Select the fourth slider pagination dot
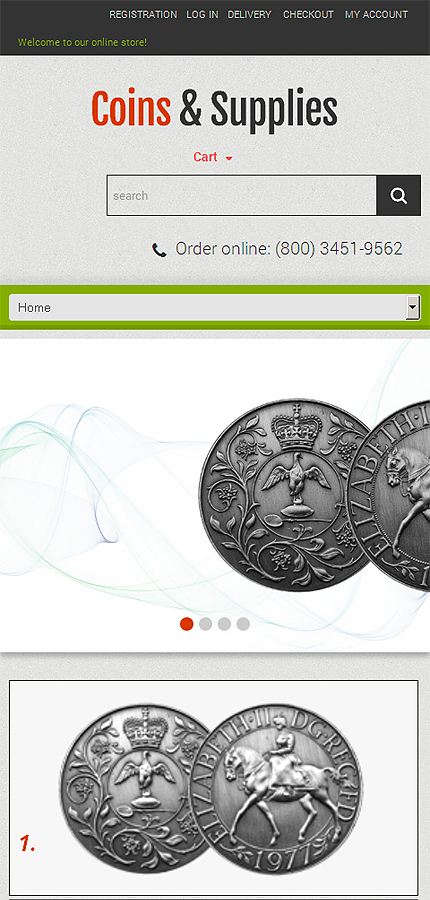The image size is (430, 900). [x=243, y=624]
